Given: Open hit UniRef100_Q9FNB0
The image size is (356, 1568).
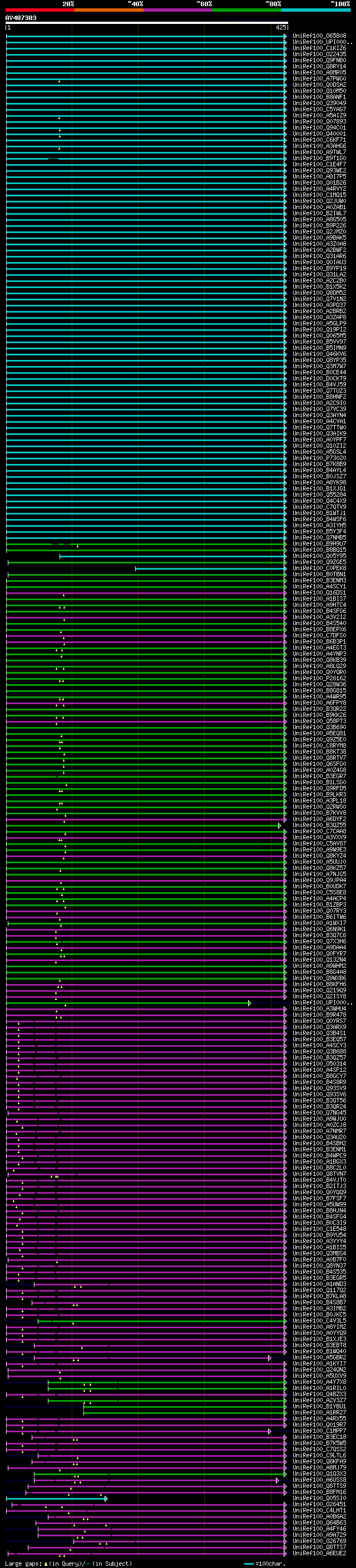Looking at the screenshot, I should (319, 60).
